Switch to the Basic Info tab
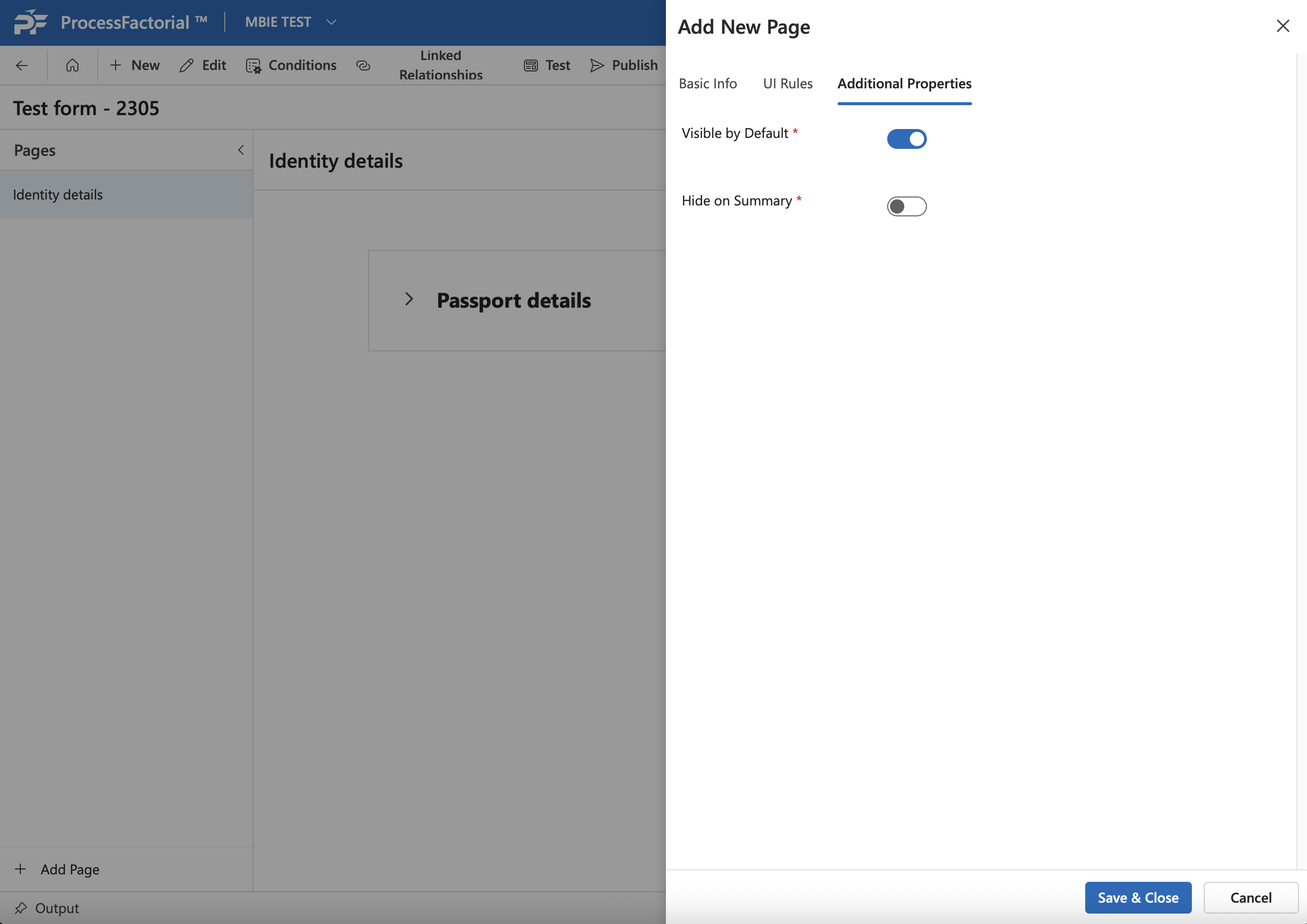Screen dimensions: 1307x924 (708, 84)
